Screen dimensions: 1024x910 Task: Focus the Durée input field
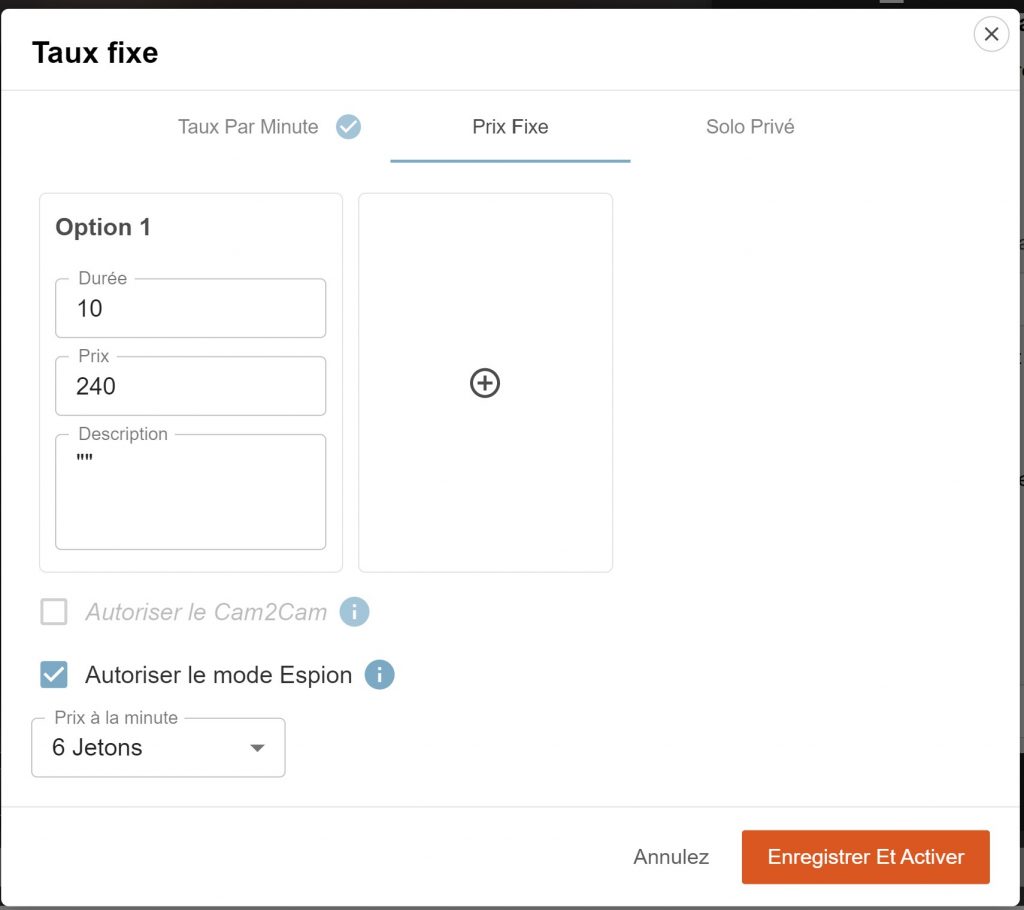click(190, 309)
